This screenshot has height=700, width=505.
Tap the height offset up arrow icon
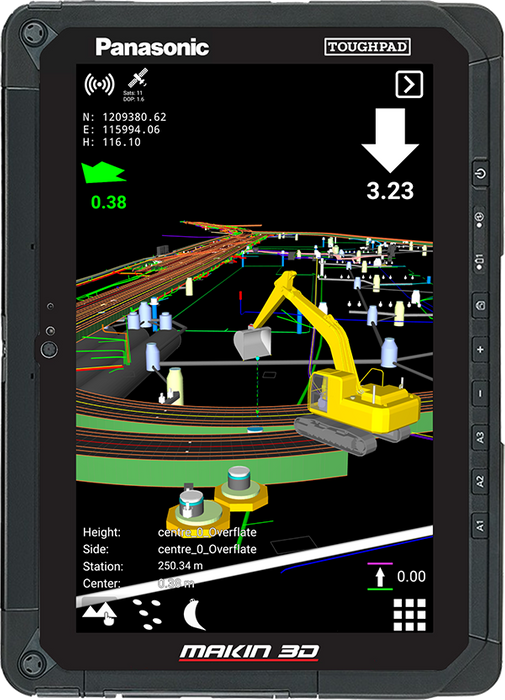pyautogui.click(x=380, y=576)
